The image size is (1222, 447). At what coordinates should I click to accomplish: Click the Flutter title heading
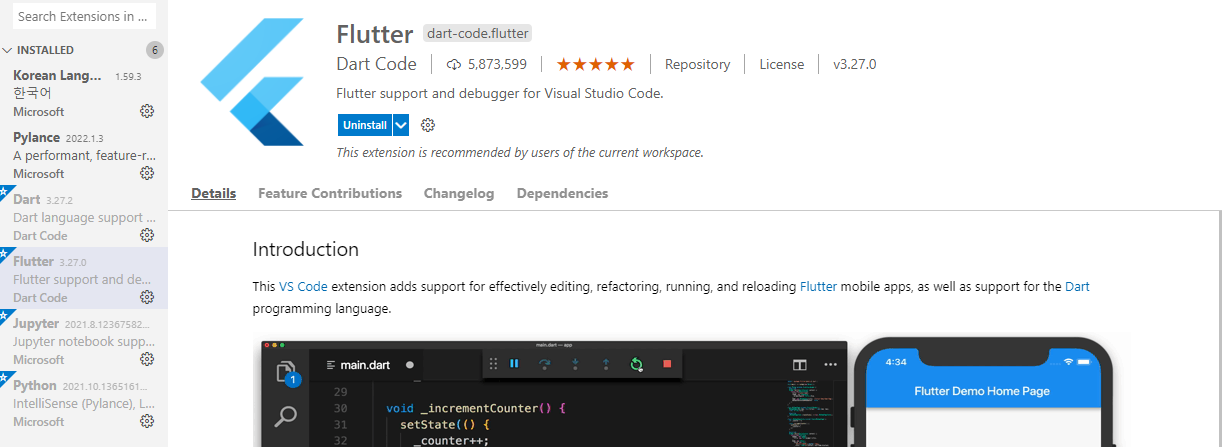(375, 34)
